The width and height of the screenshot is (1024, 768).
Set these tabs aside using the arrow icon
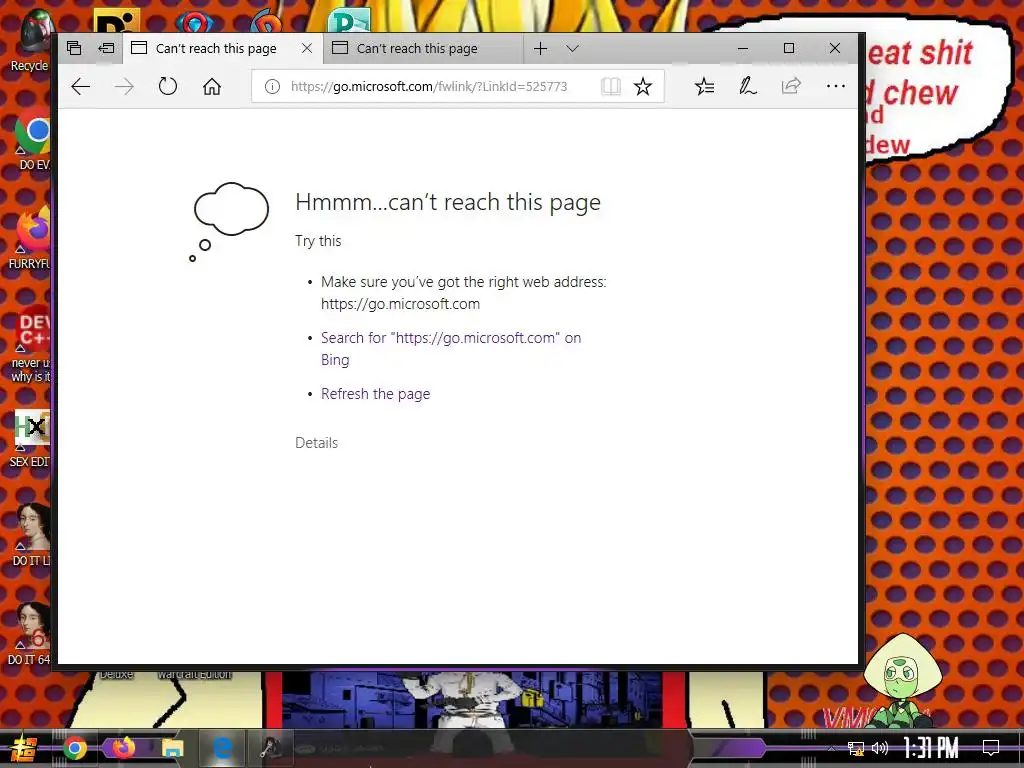106,48
